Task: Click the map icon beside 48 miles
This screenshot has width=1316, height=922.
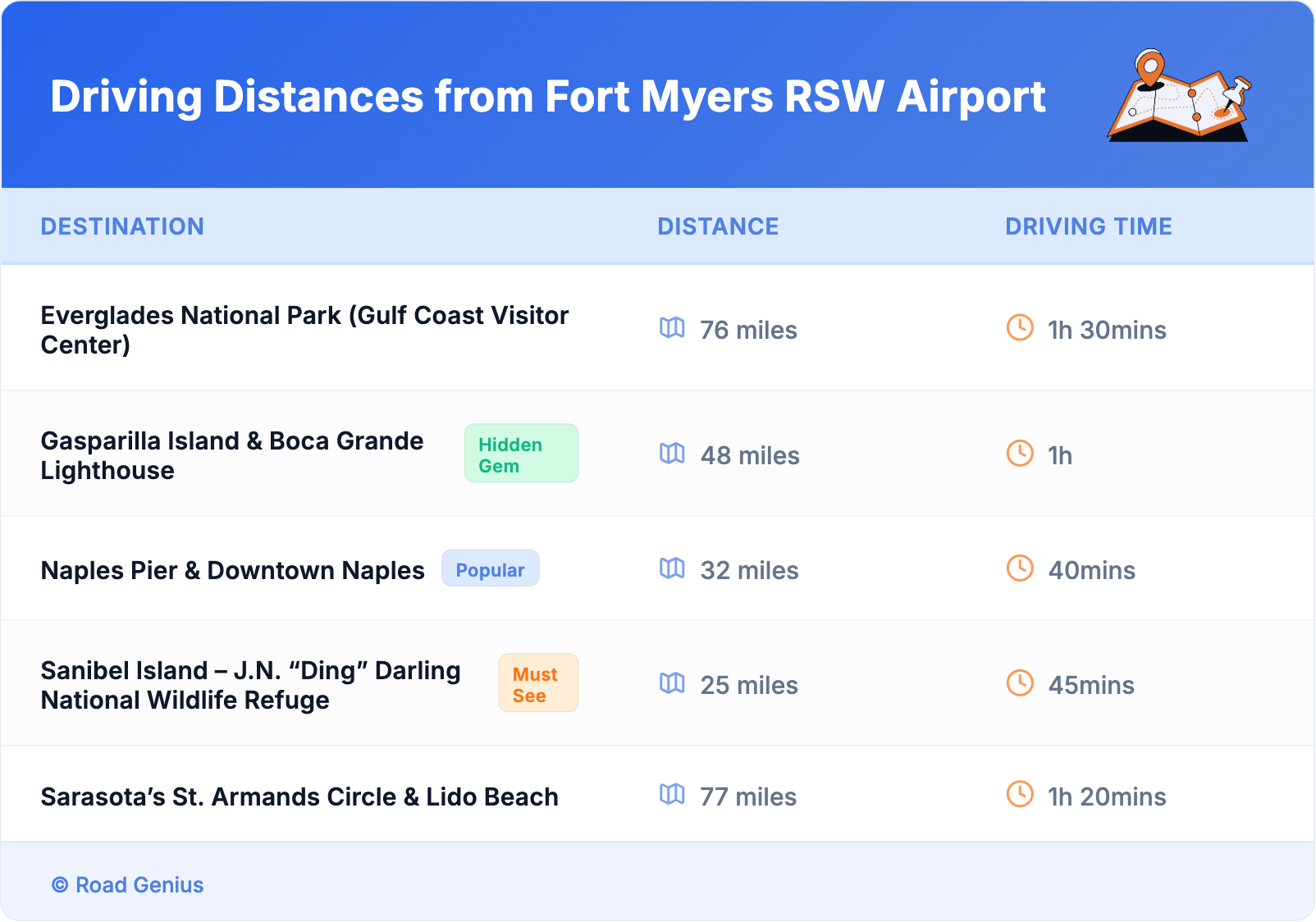Action: pos(672,454)
